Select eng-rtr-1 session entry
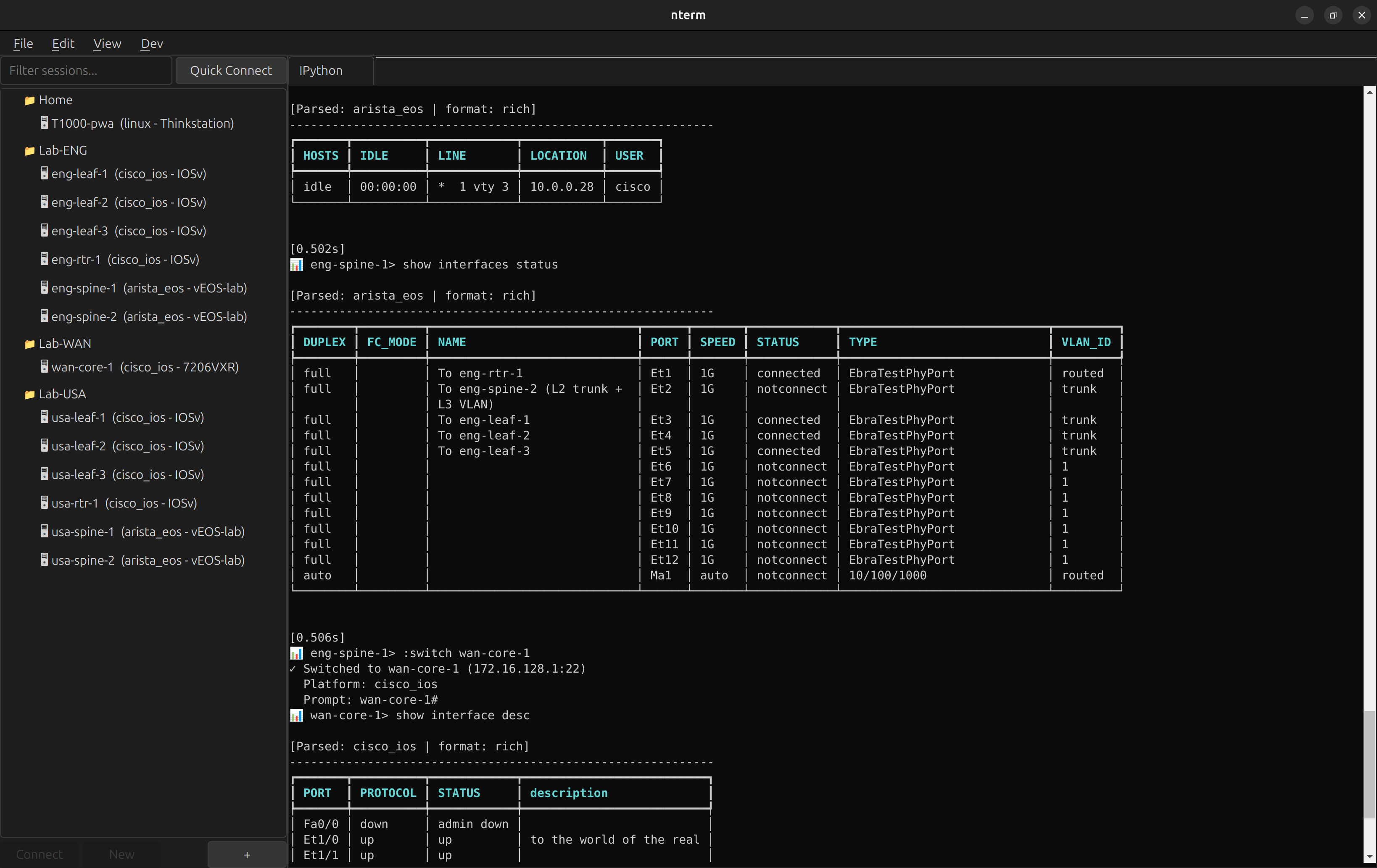This screenshot has width=1377, height=868. pos(125,259)
